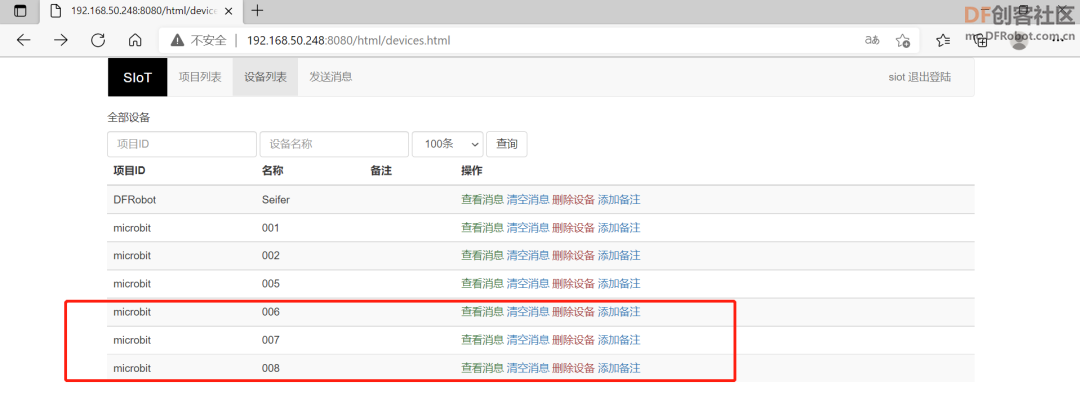The height and width of the screenshot is (395, 1080).
Task: Click device name 007 cell
Action: click(271, 340)
